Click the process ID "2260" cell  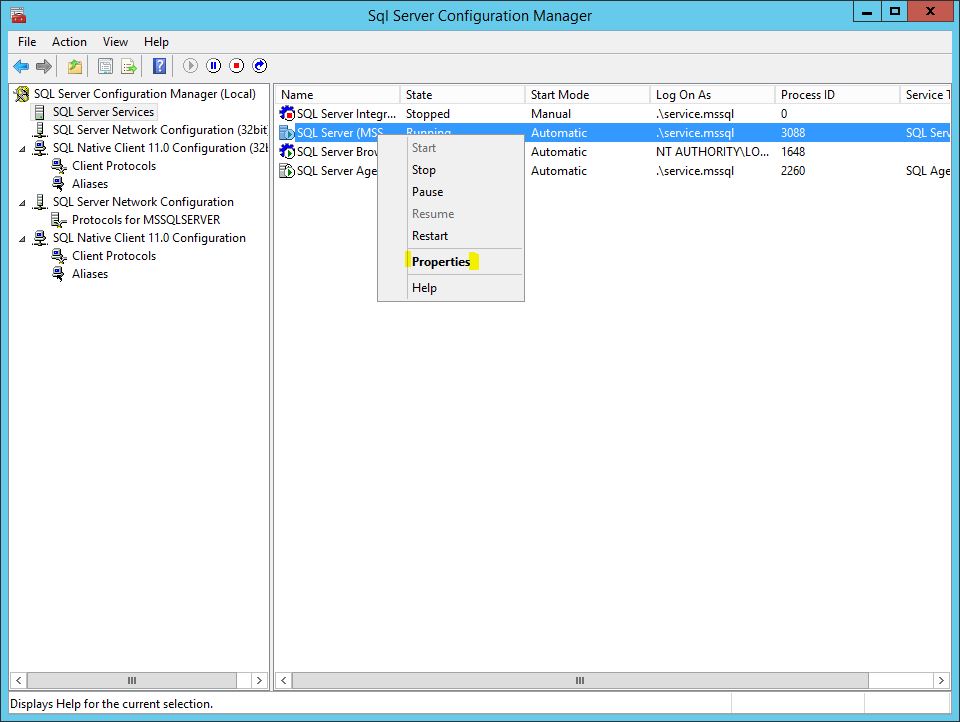click(x=793, y=171)
